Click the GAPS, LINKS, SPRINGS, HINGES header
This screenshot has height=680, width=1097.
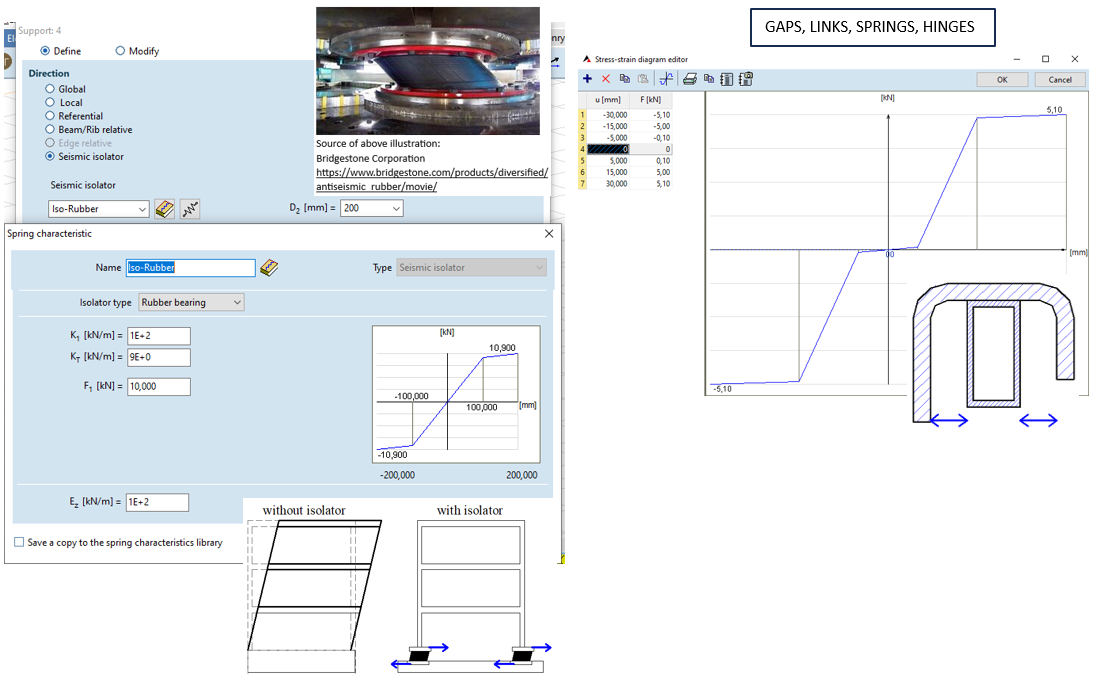coord(871,27)
